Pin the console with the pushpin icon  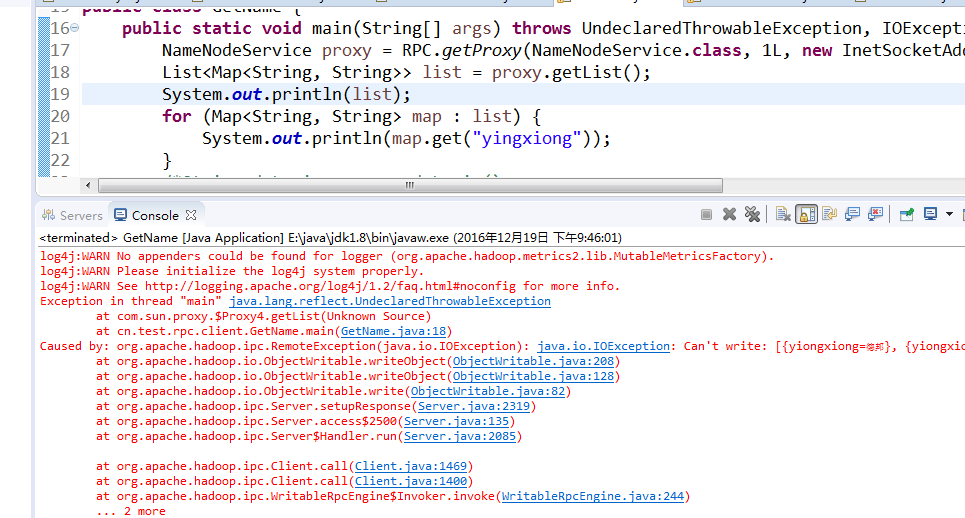(x=907, y=215)
